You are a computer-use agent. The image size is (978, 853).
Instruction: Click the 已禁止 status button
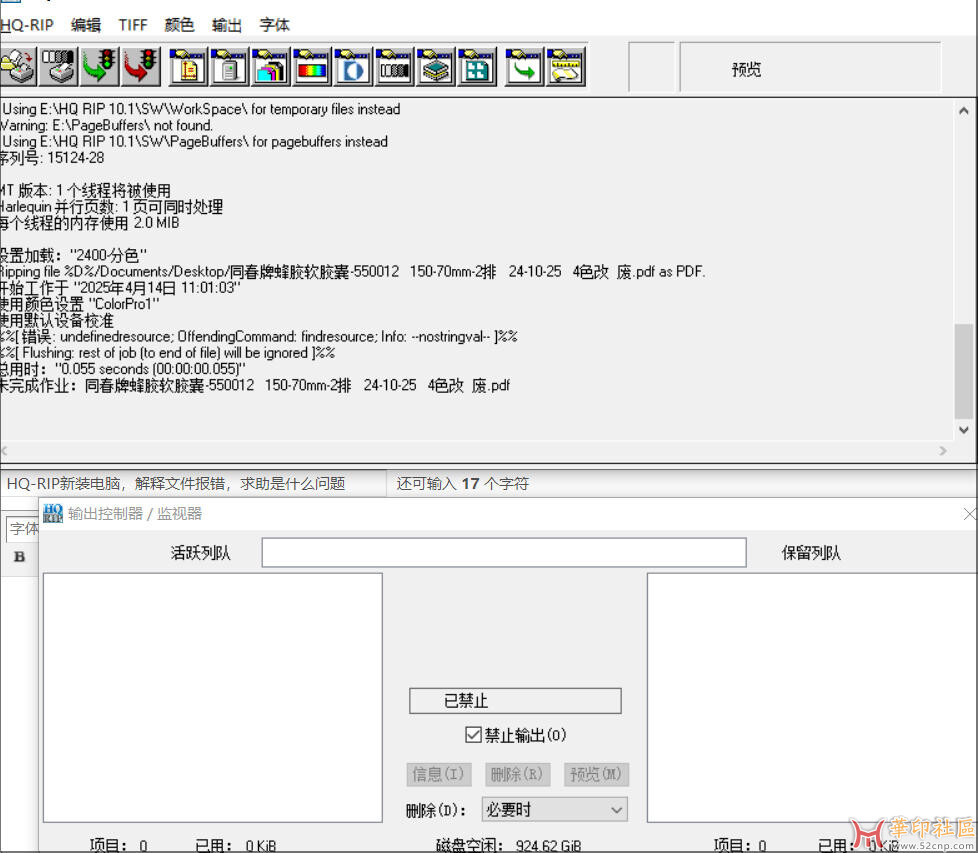[x=515, y=701]
